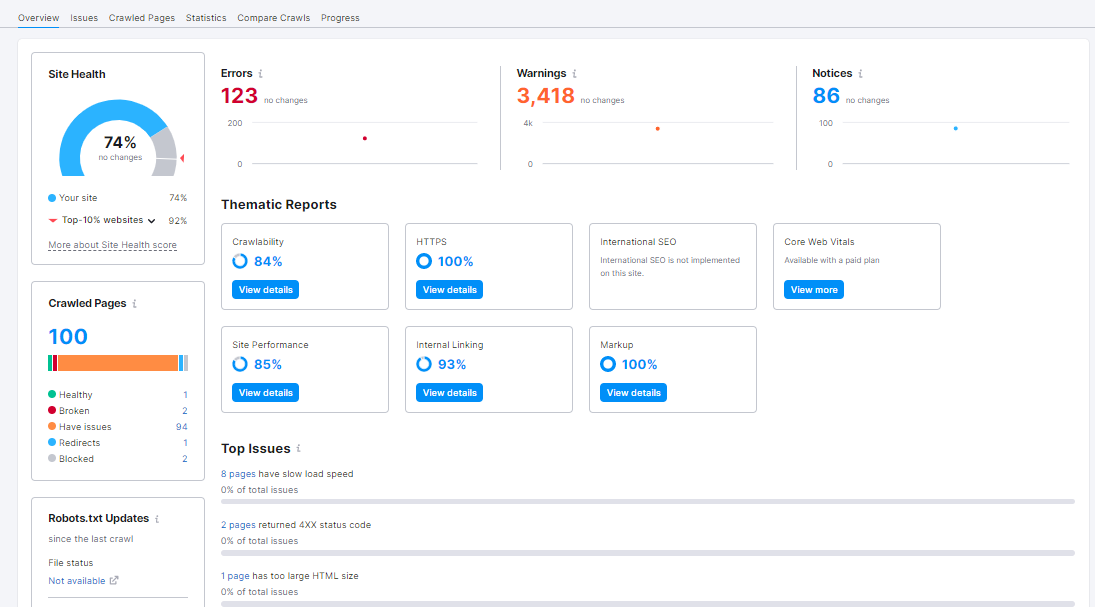
Task: Click the Robots.txt Updates info icon
Action: 157,519
